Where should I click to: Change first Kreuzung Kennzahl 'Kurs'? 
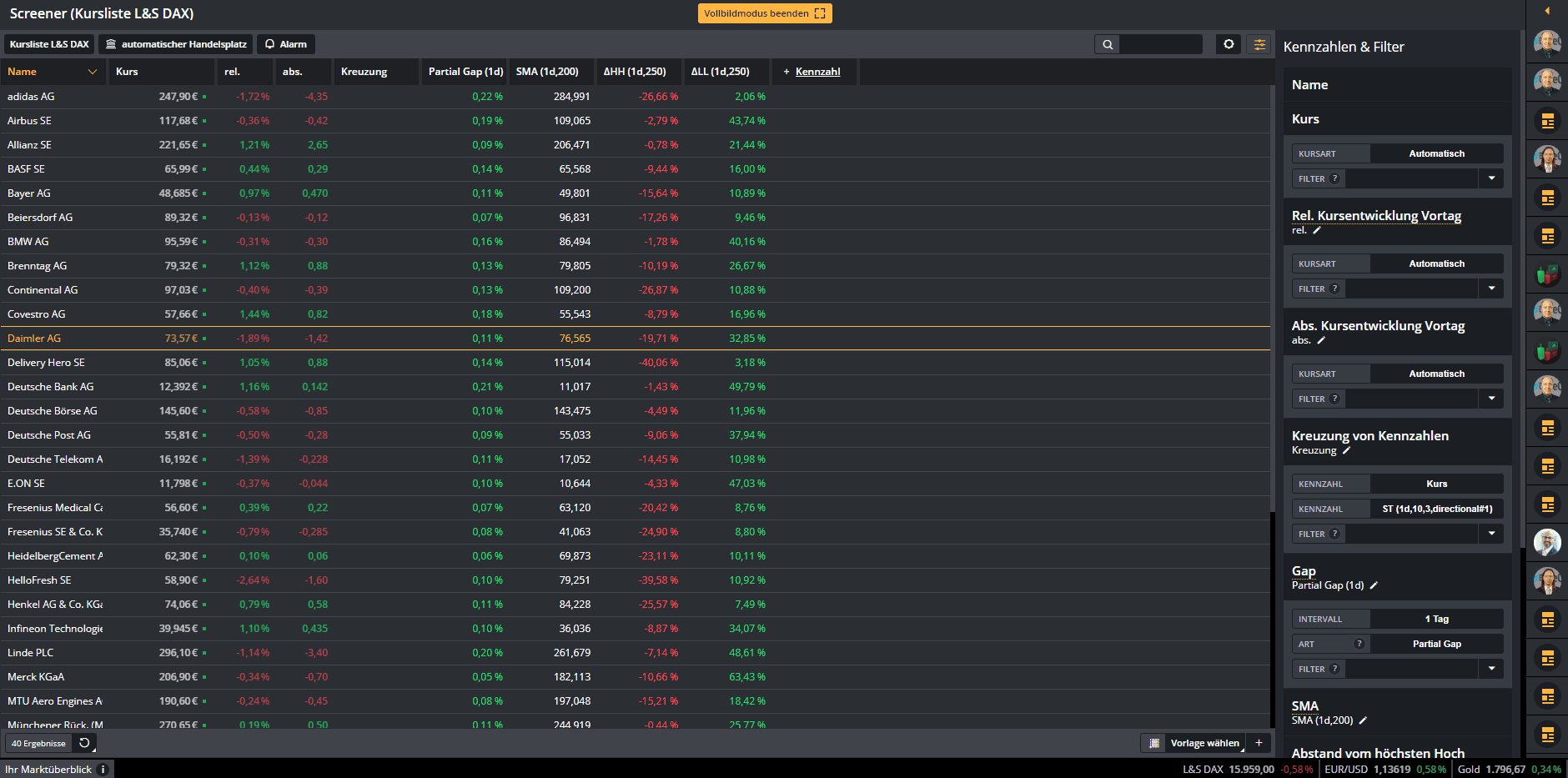[x=1436, y=484]
